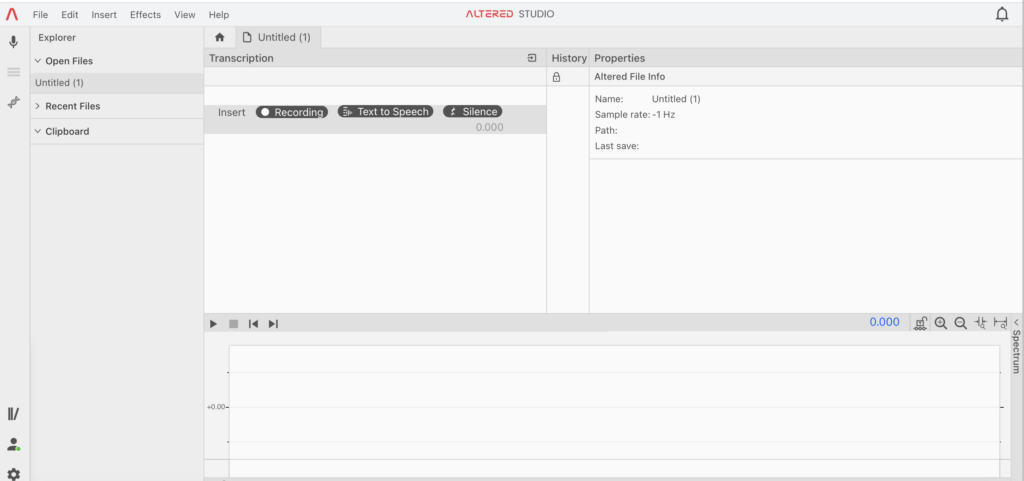Click the user account icon
1024x481 pixels.
coord(14,444)
